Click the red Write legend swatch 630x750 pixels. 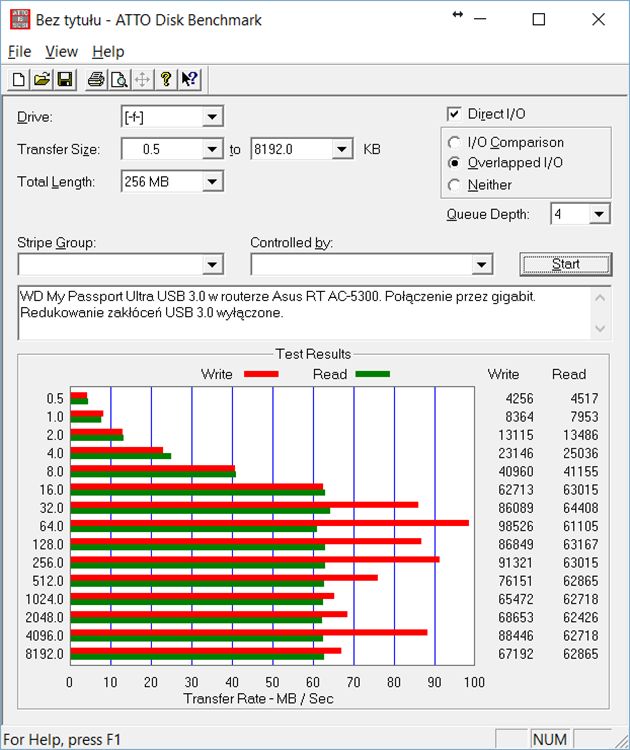click(x=261, y=374)
